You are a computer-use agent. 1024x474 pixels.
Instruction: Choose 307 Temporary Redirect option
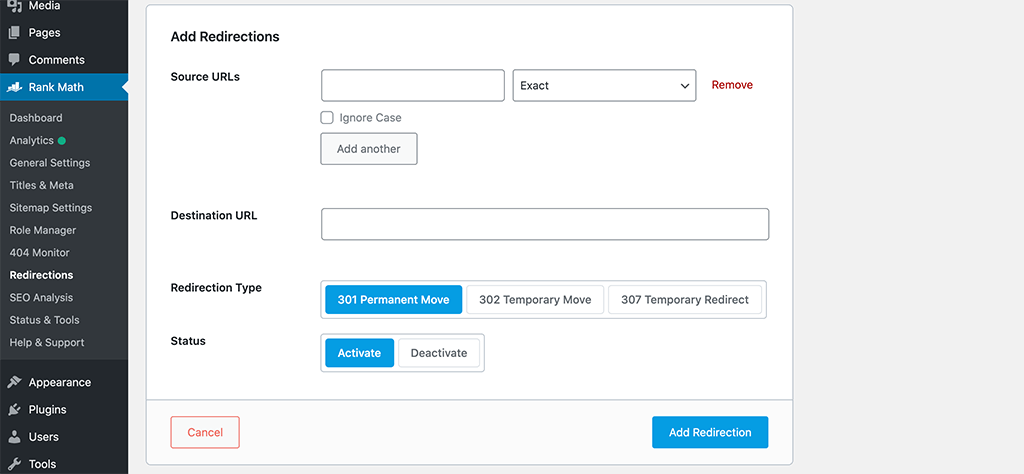pyautogui.click(x=685, y=300)
